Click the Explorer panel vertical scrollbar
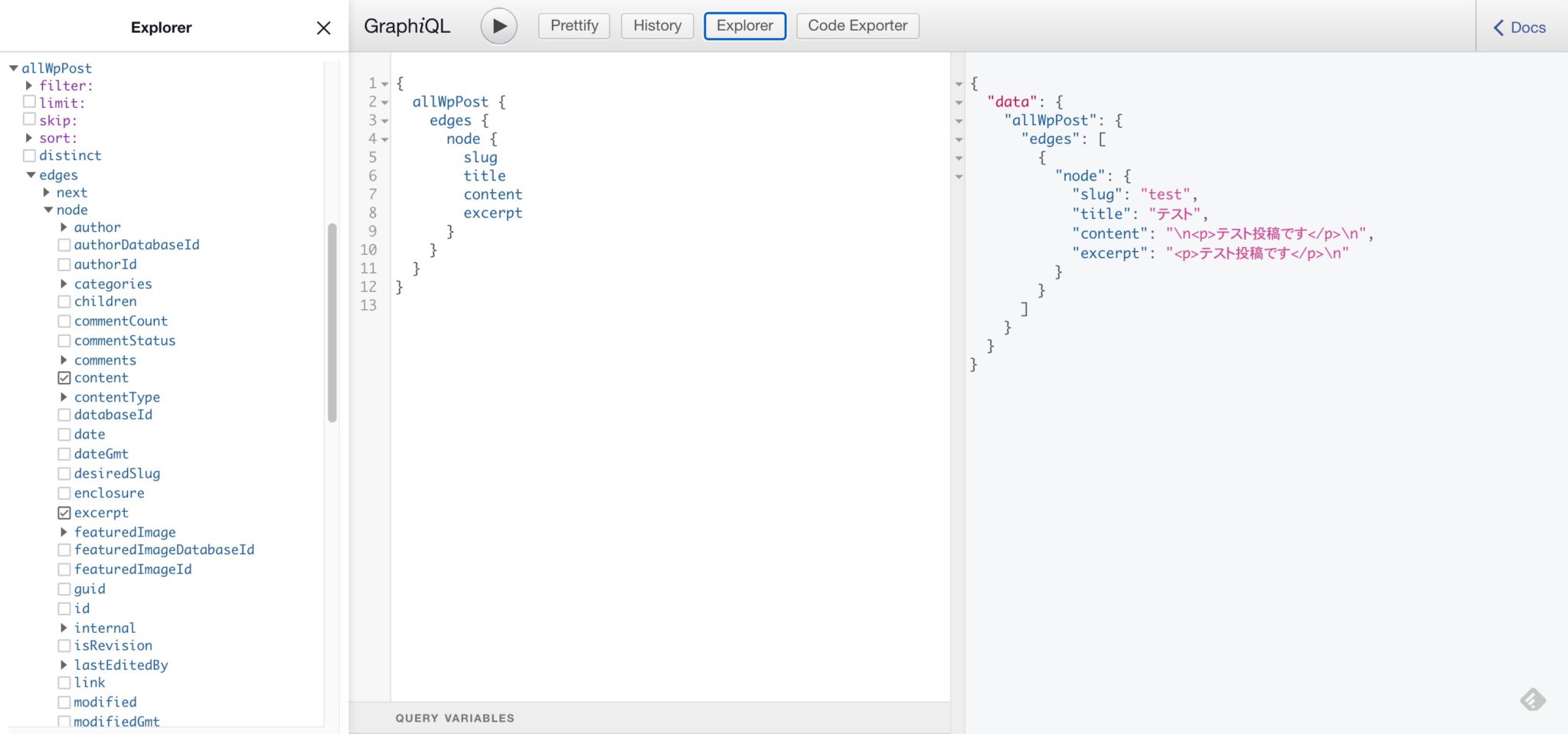The image size is (1568, 734). pyautogui.click(x=332, y=321)
